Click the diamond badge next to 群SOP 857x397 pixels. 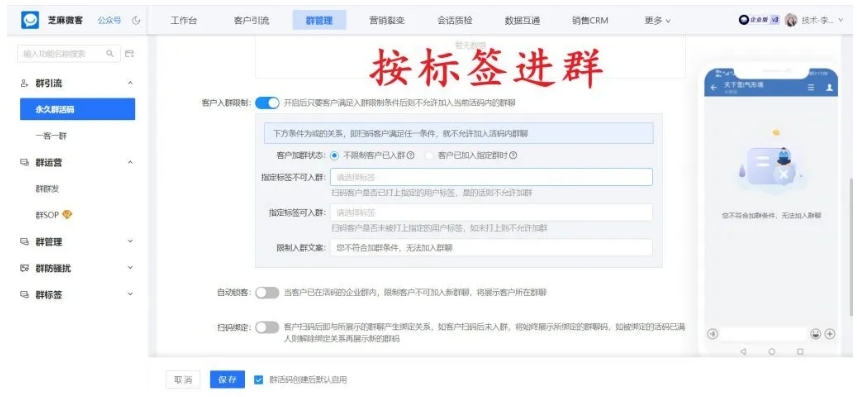[67, 215]
